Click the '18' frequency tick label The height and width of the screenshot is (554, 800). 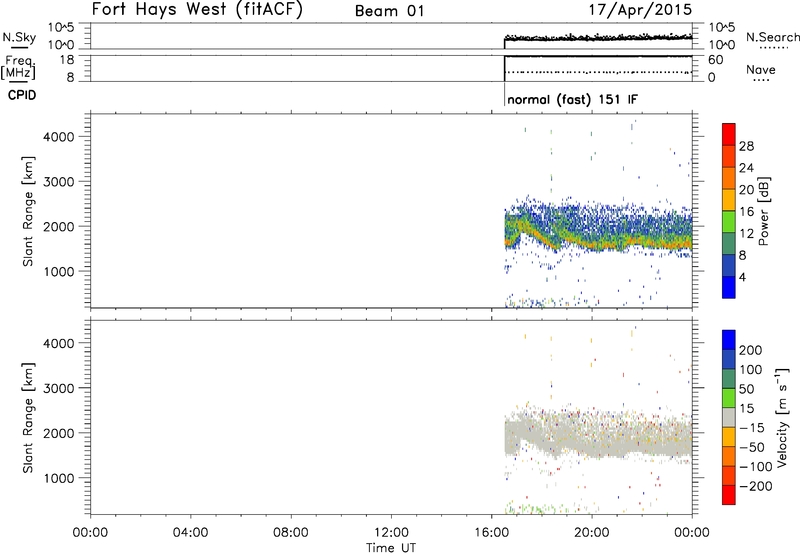(x=66, y=60)
